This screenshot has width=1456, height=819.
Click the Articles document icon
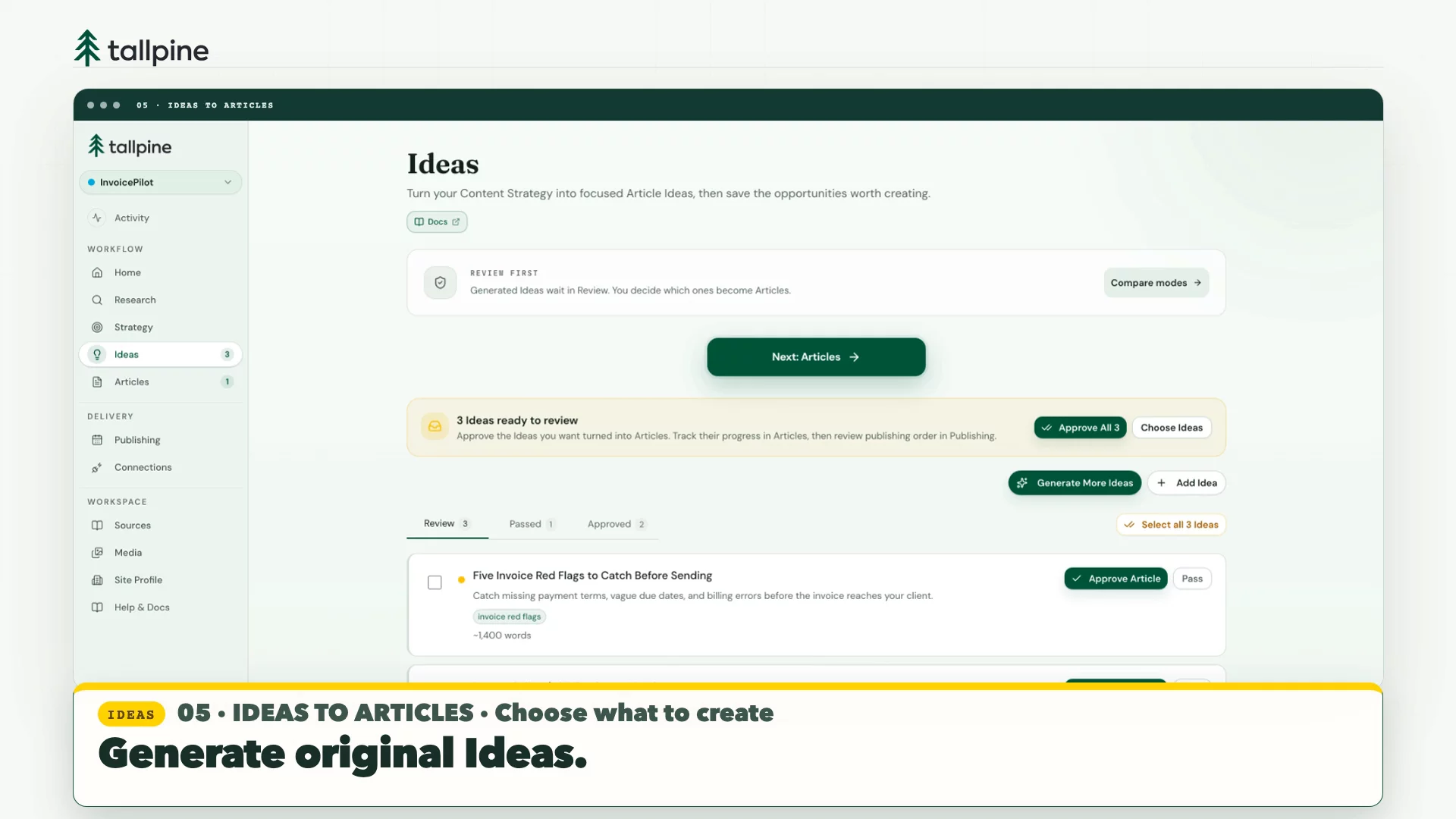(97, 381)
